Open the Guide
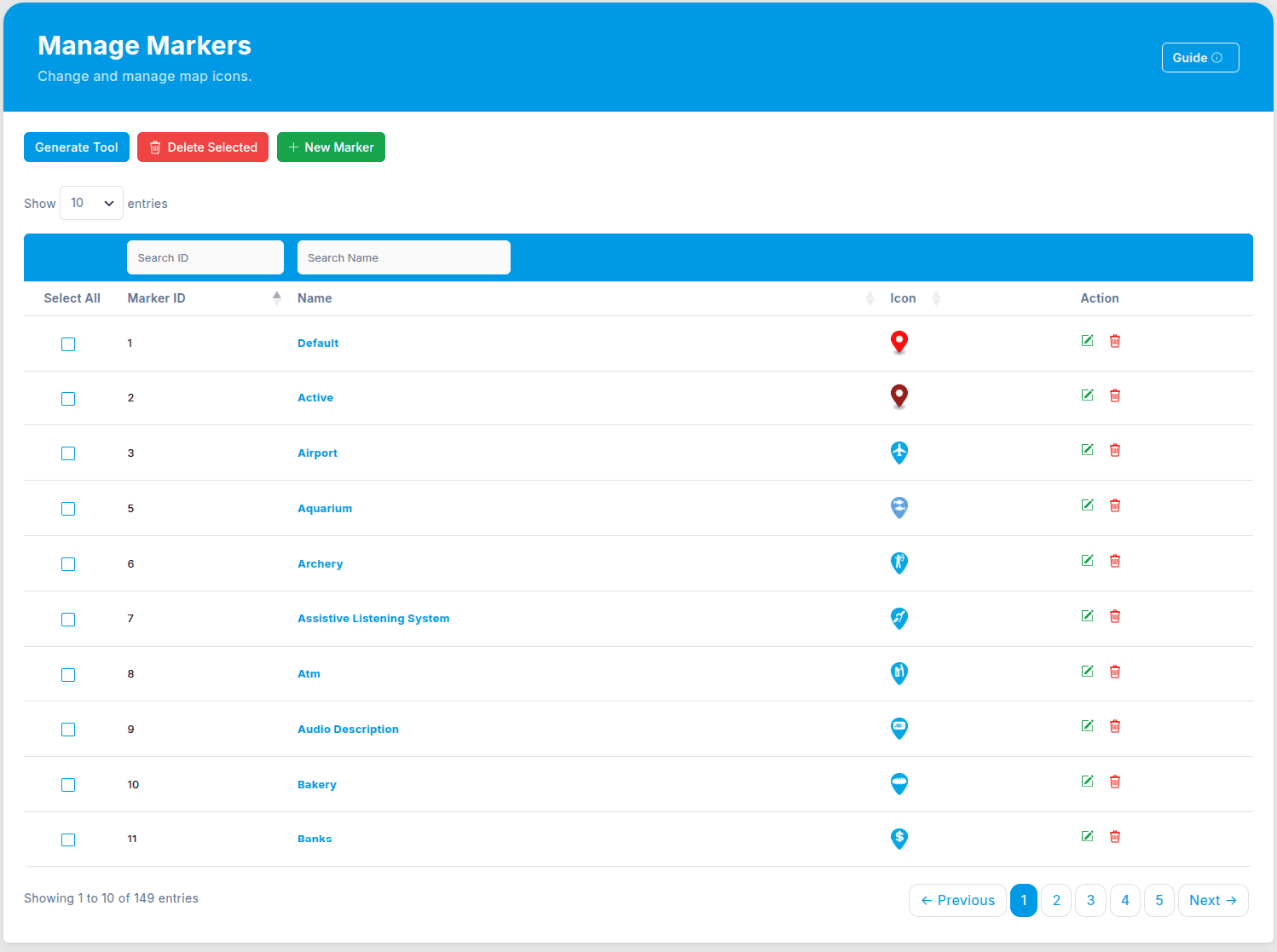This screenshot has height=952, width=1277. (1200, 58)
